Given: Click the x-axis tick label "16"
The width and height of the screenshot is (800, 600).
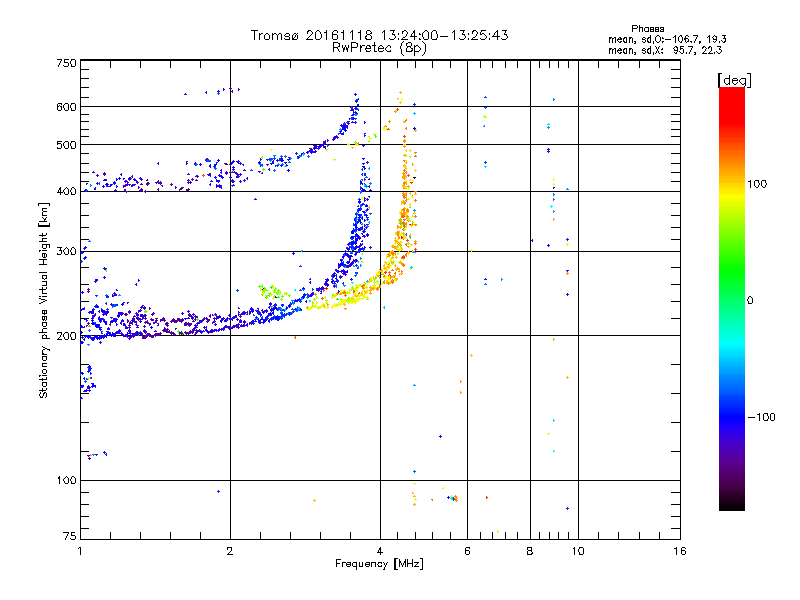Looking at the screenshot, I should [x=680, y=551].
